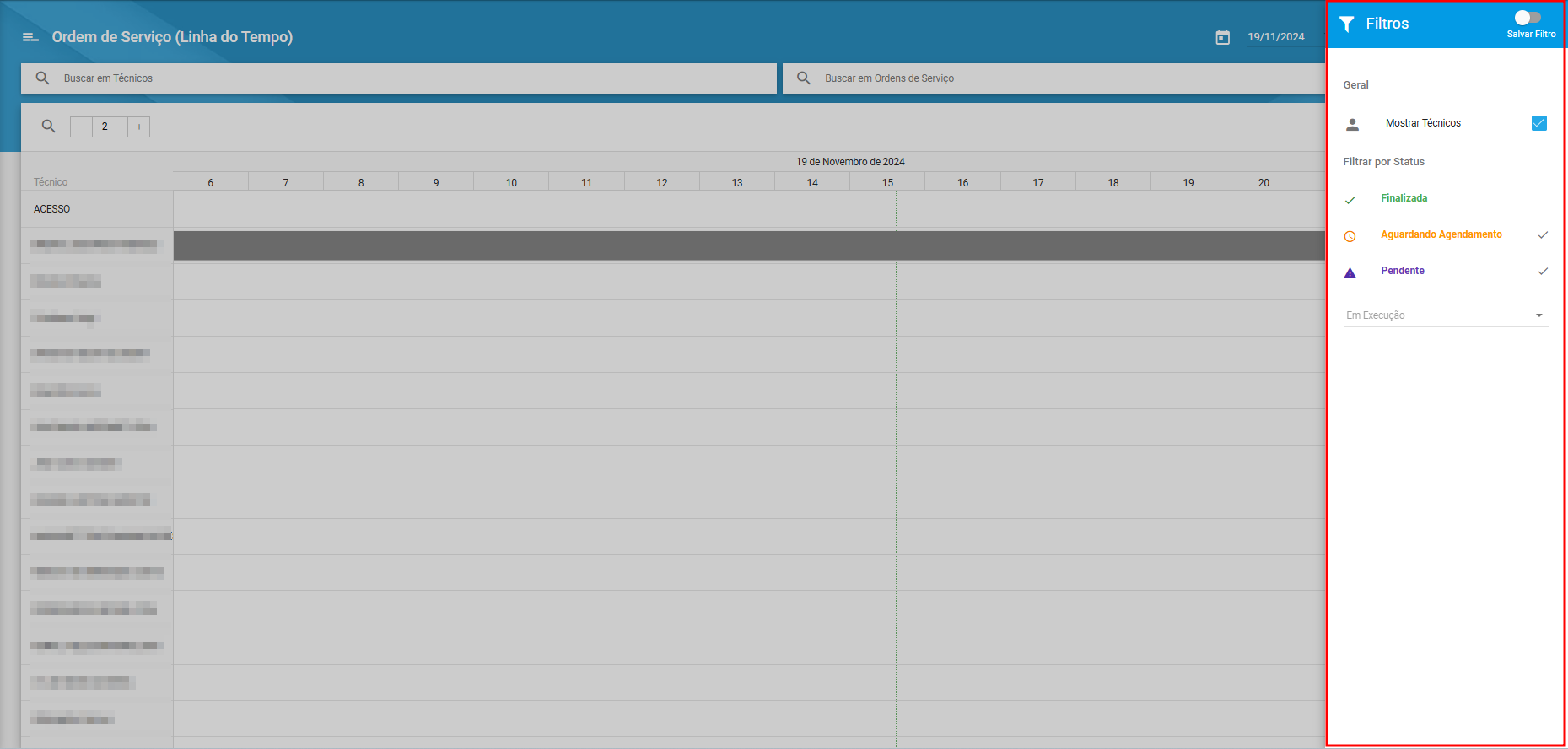This screenshot has height=749, width=1568.
Task: Decrease zoom level with the minus button
Action: tap(81, 127)
